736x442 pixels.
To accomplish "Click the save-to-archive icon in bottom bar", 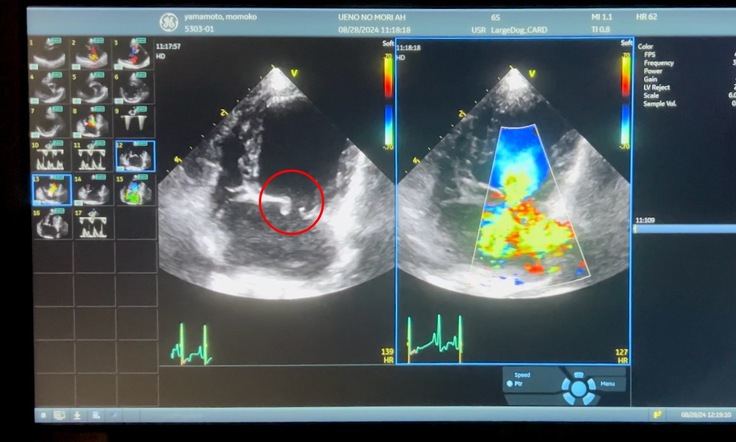I will pos(95,414).
